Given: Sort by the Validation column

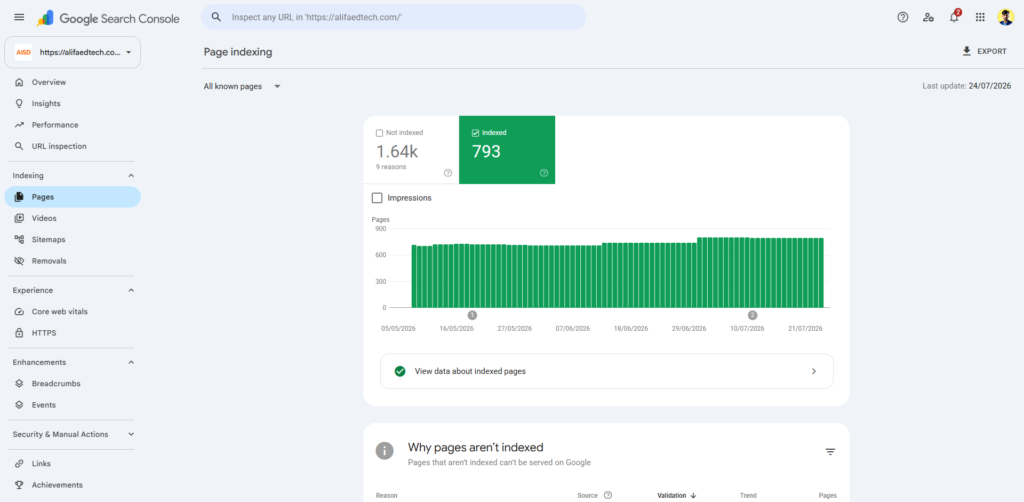Looking at the screenshot, I should (x=677, y=495).
